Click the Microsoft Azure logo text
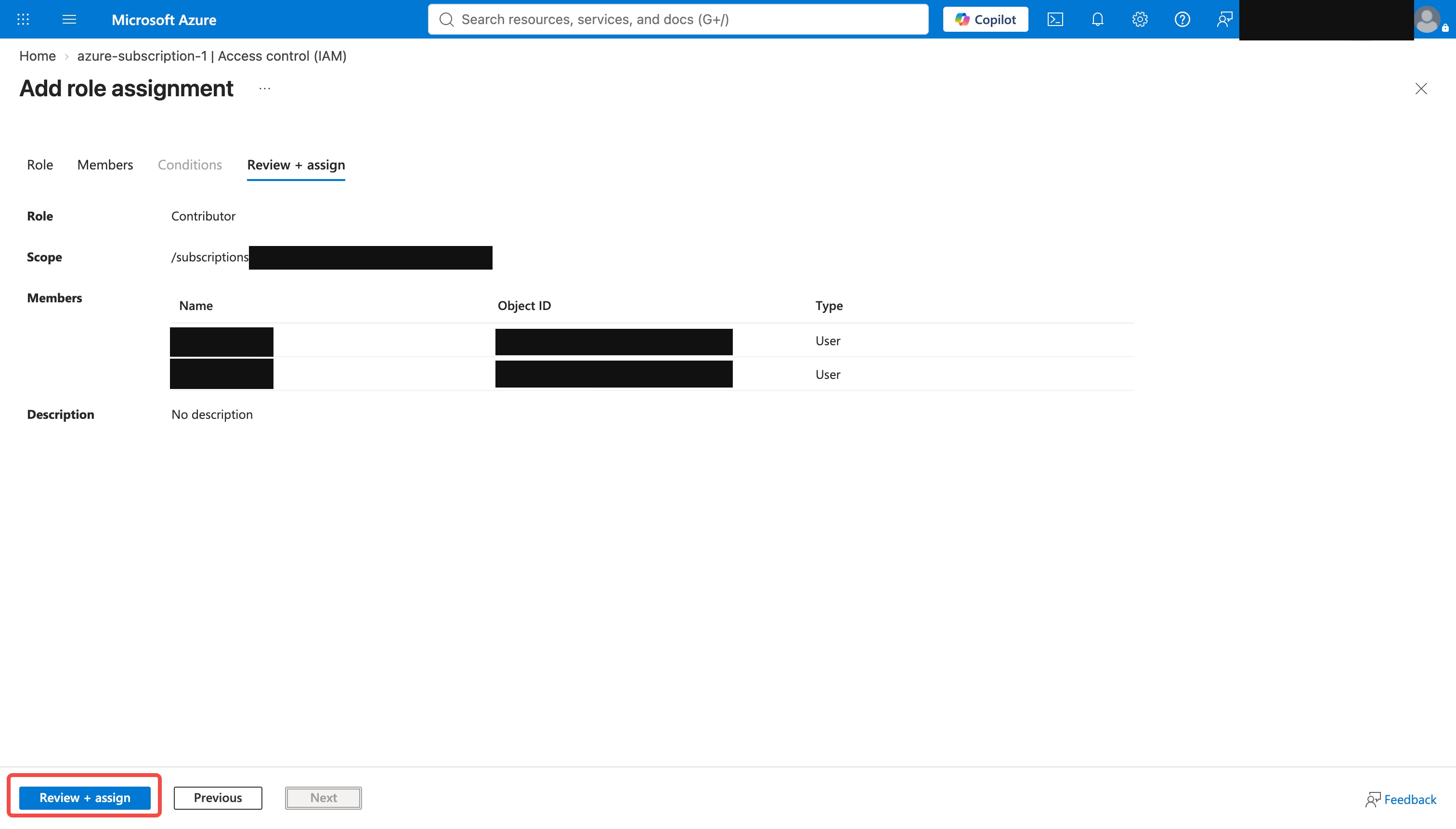The width and height of the screenshot is (1456, 829). [x=163, y=19]
